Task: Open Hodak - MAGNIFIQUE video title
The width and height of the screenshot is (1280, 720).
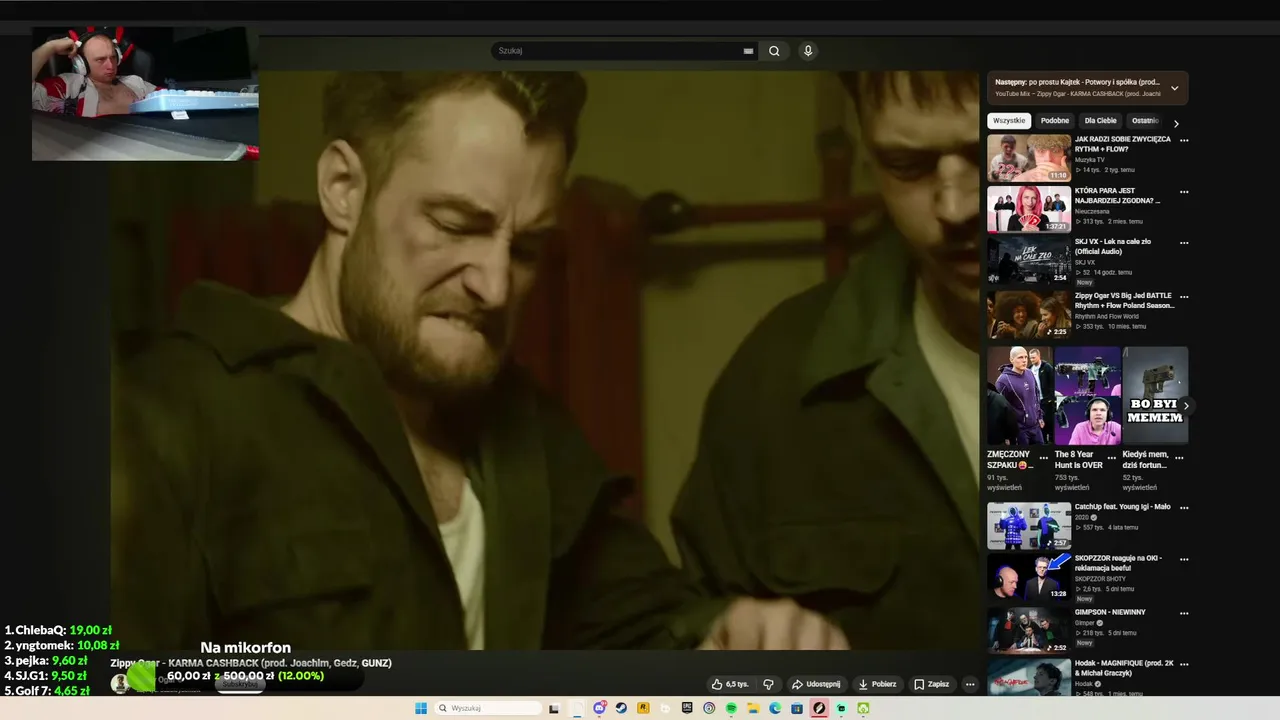Action: (1124, 668)
